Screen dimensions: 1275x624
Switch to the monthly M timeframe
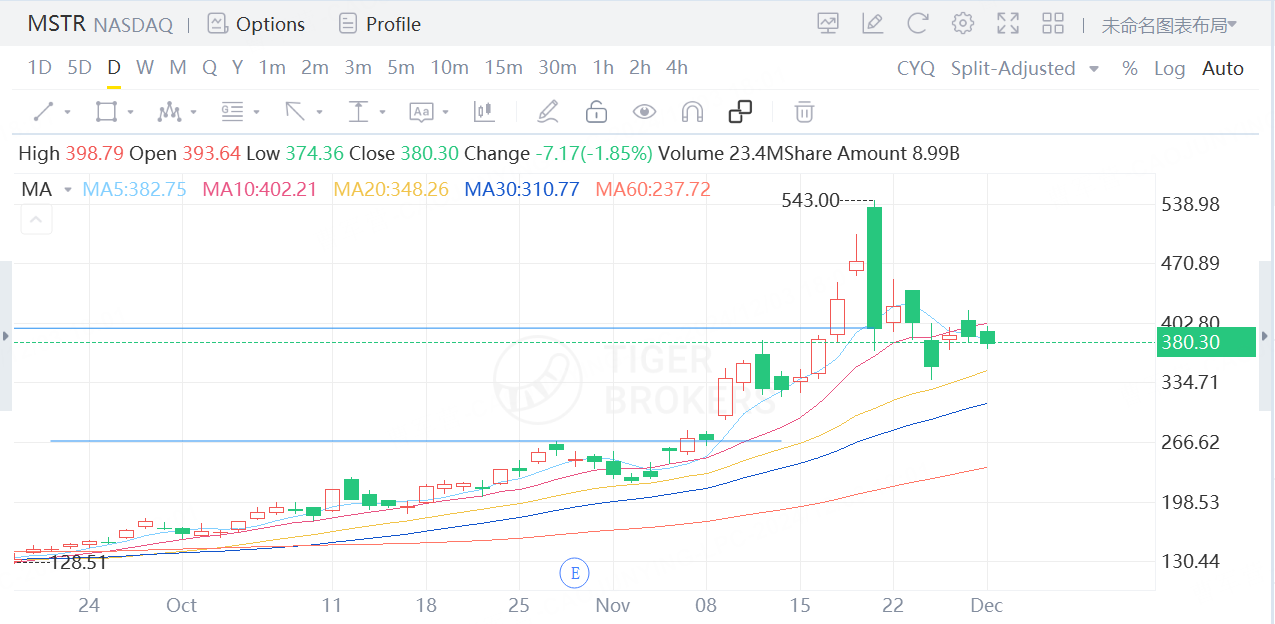178,68
